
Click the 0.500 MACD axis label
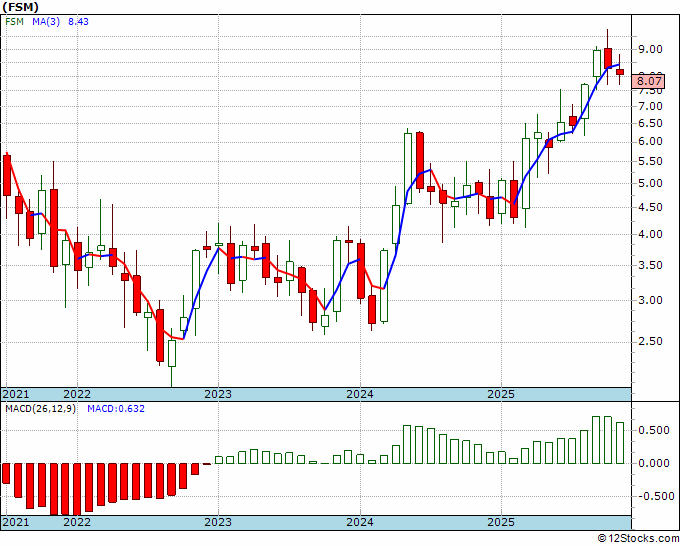(x=654, y=430)
